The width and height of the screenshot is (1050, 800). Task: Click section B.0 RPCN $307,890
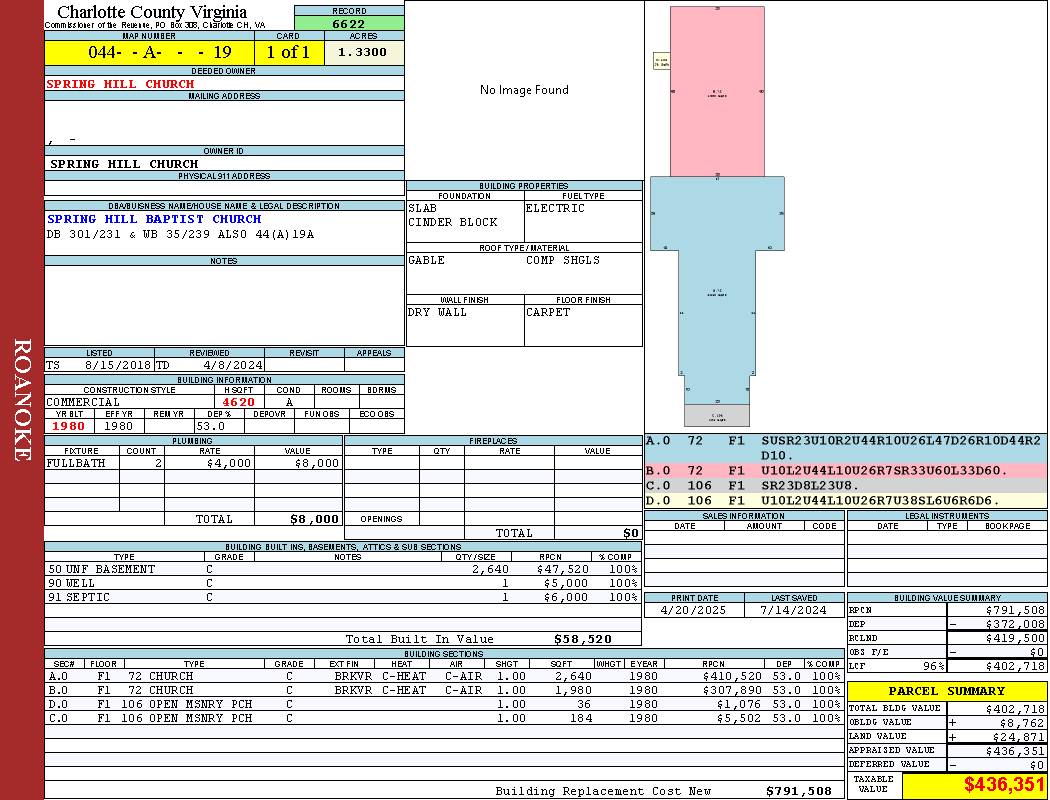(x=732, y=690)
